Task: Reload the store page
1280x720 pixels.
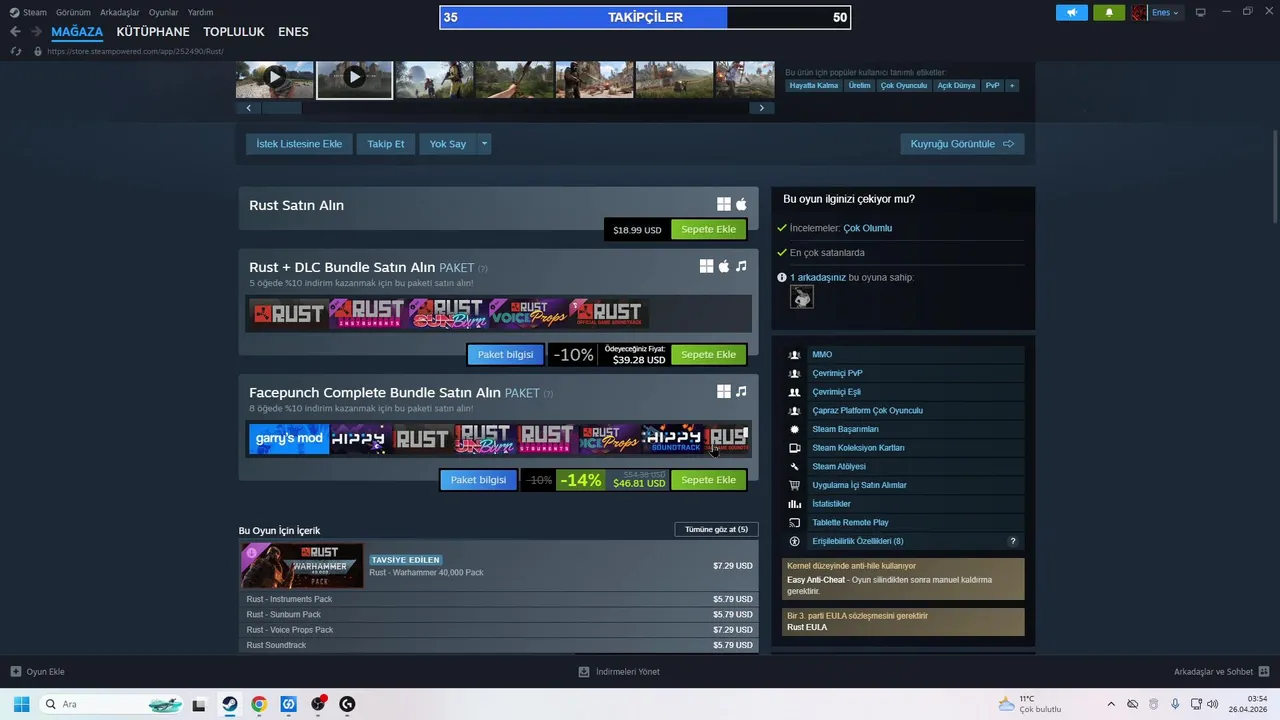Action: [x=15, y=51]
